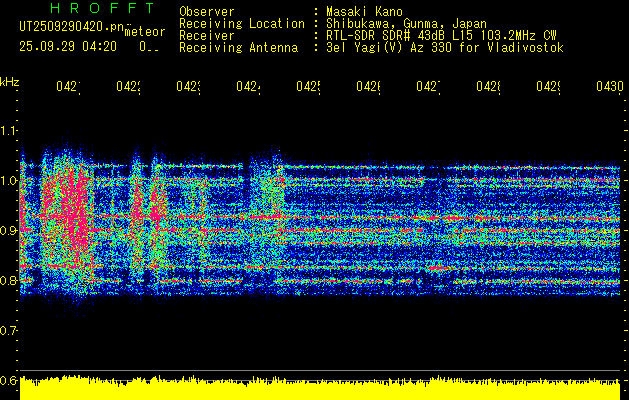Click the 0426 time marker
This screenshot has width=629, height=400.
pos(369,87)
